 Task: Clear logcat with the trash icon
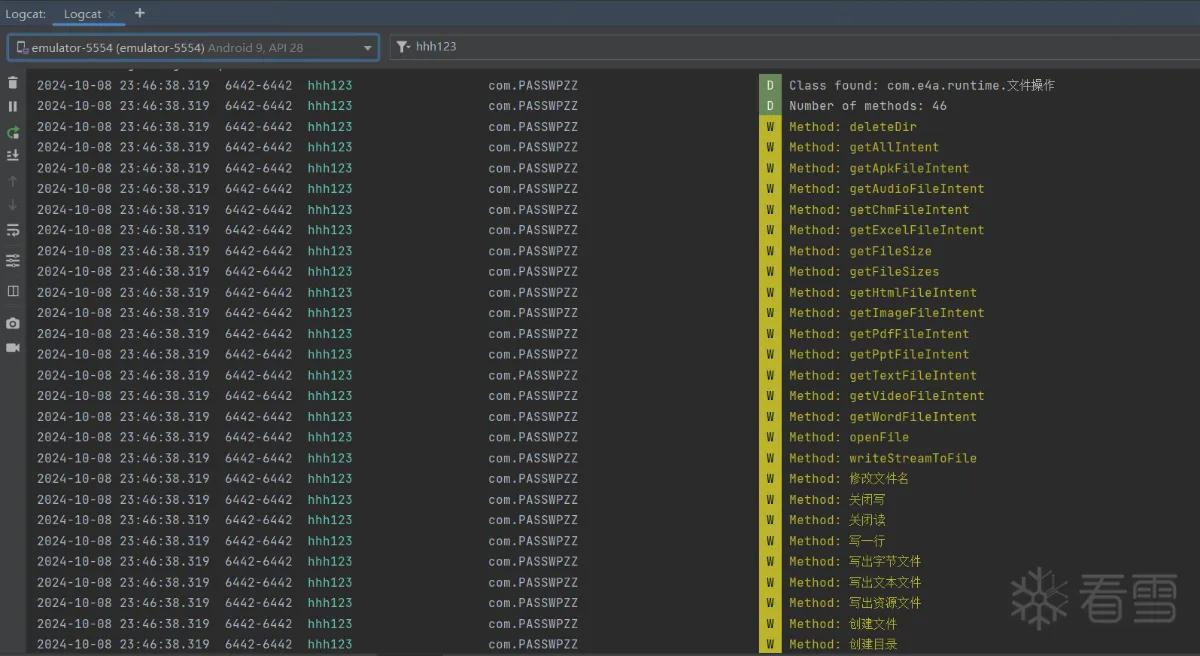pos(13,83)
